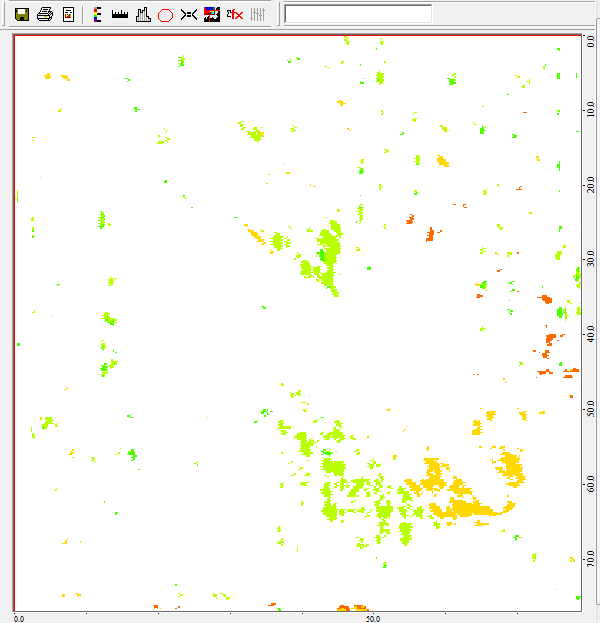
Task: Open the color palette scale tool
Action: point(96,14)
